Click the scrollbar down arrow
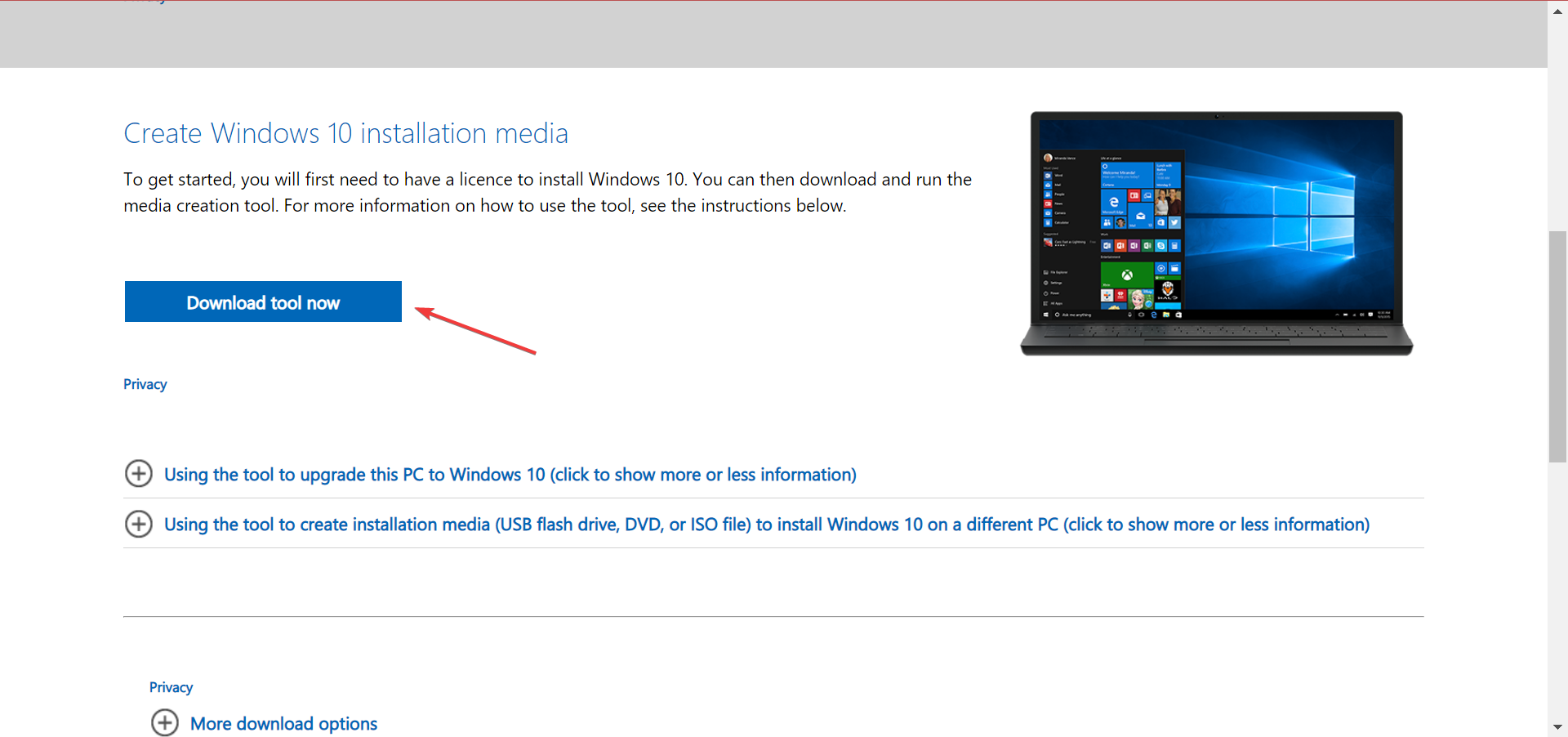The width and height of the screenshot is (1568, 737). pos(1557,726)
